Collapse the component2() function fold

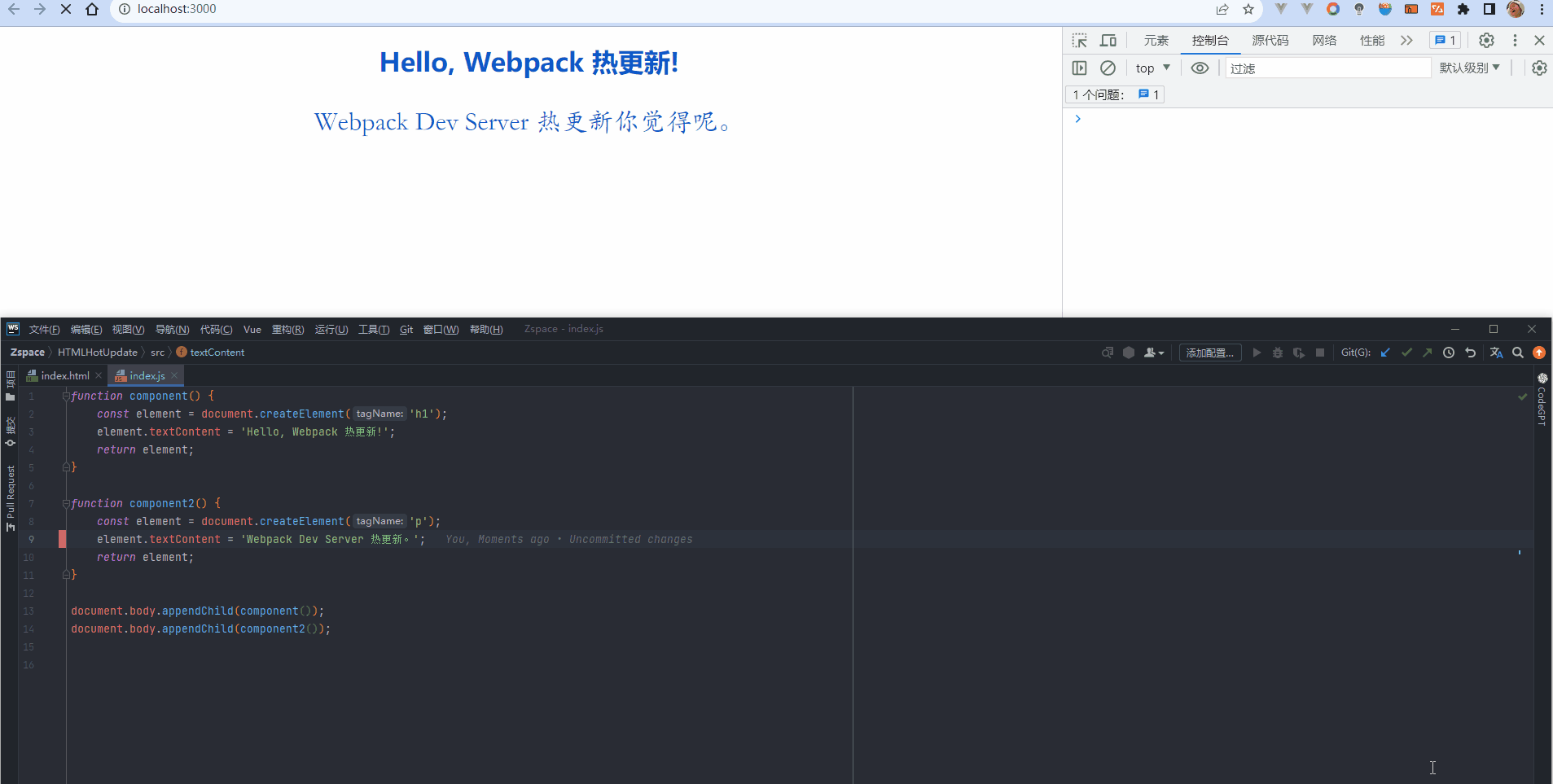(66, 503)
